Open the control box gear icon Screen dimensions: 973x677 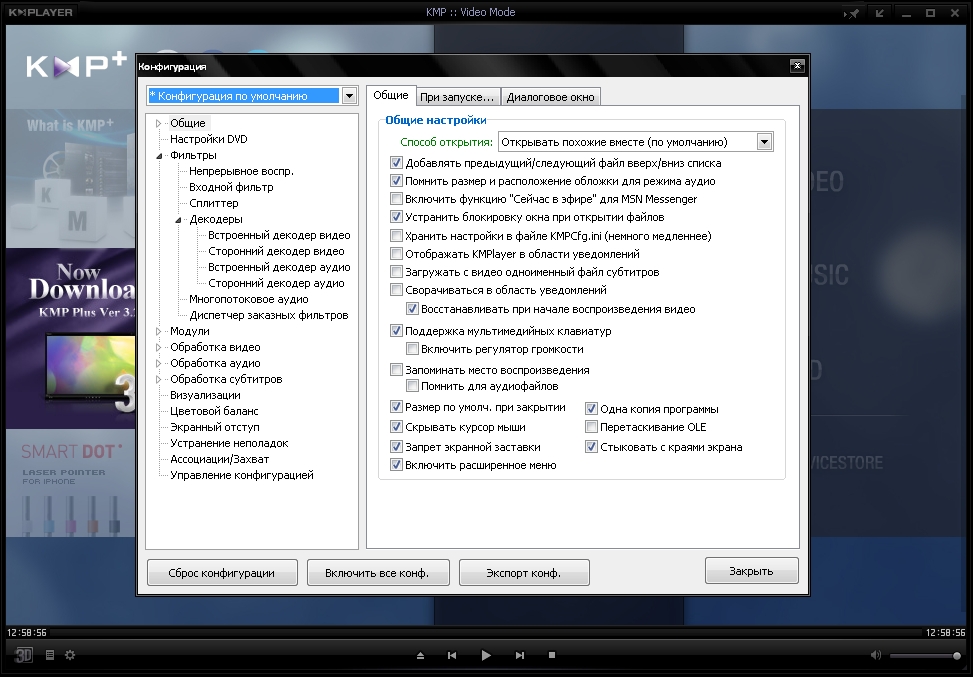[x=70, y=655]
